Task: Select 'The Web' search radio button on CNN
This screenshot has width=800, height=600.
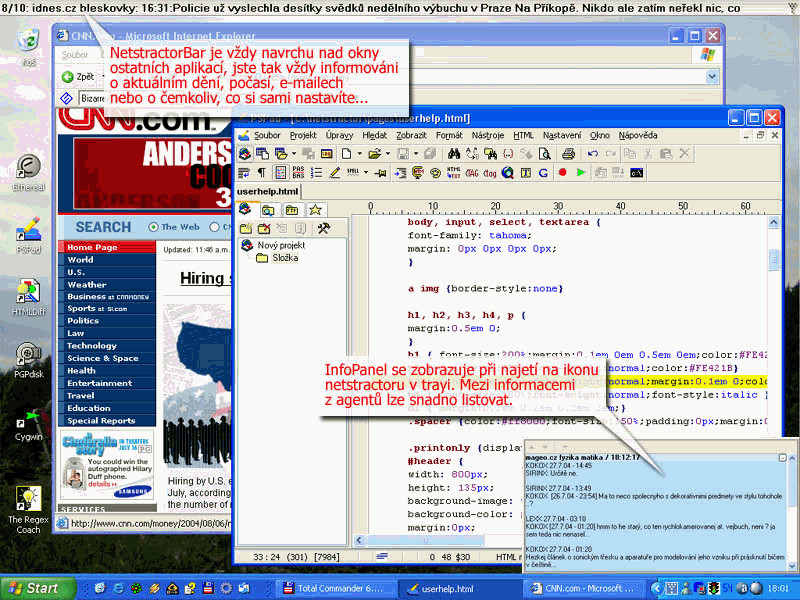Action: pos(153,227)
